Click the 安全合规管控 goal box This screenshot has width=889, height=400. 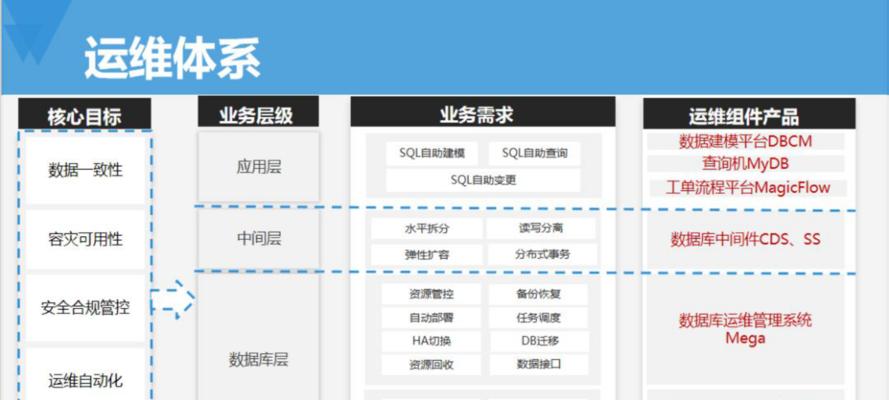click(85, 308)
